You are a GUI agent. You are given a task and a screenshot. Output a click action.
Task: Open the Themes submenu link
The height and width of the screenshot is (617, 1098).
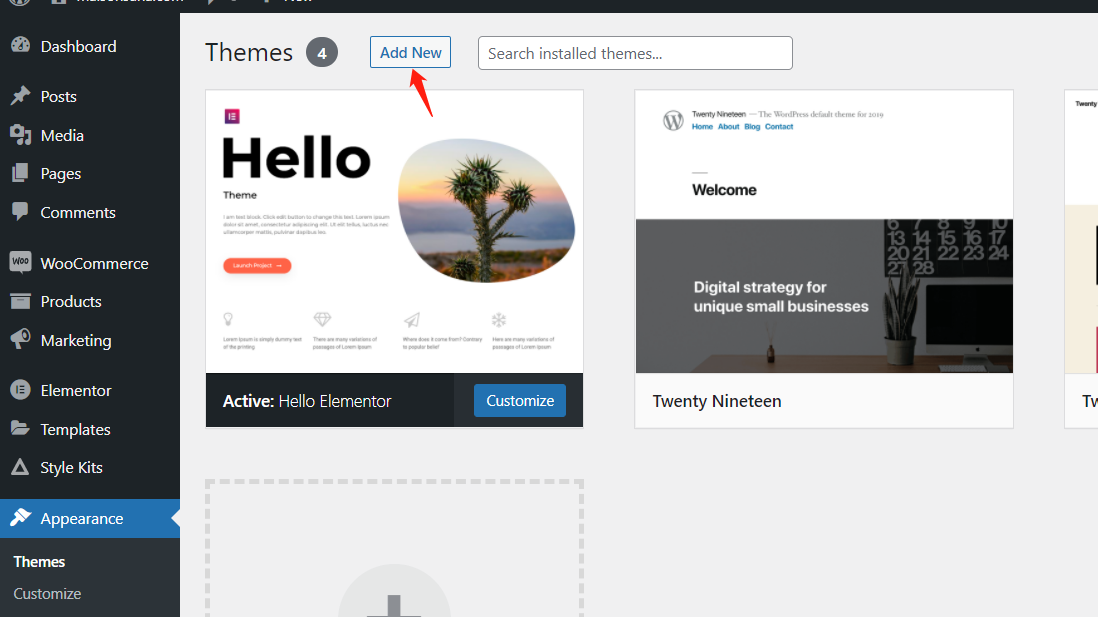click(x=39, y=562)
